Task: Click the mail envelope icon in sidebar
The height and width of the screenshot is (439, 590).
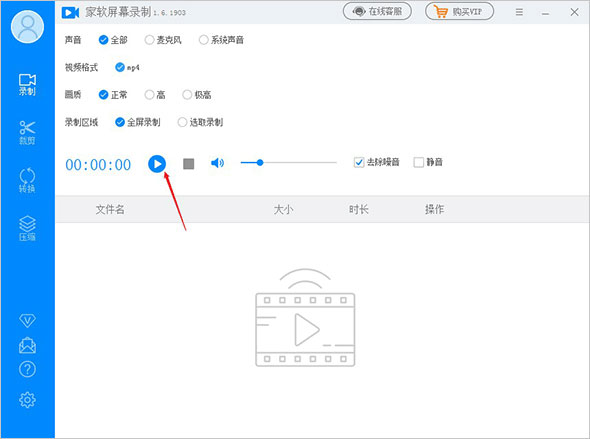Action: pos(27,345)
